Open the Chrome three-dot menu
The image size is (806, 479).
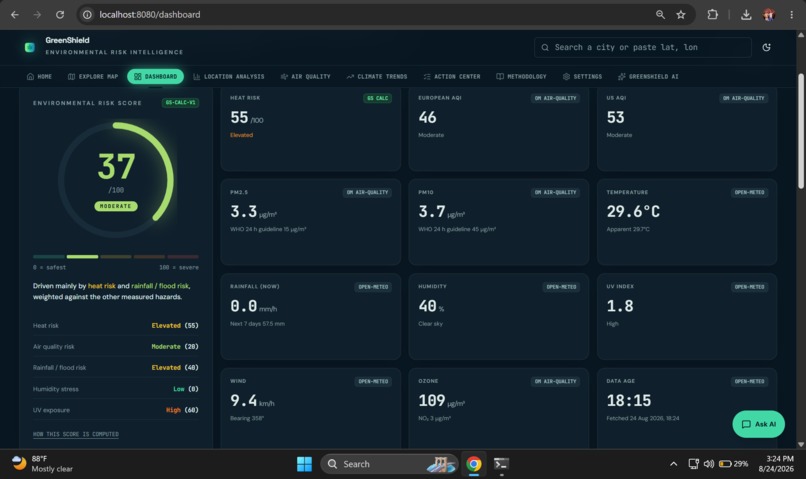(792, 15)
